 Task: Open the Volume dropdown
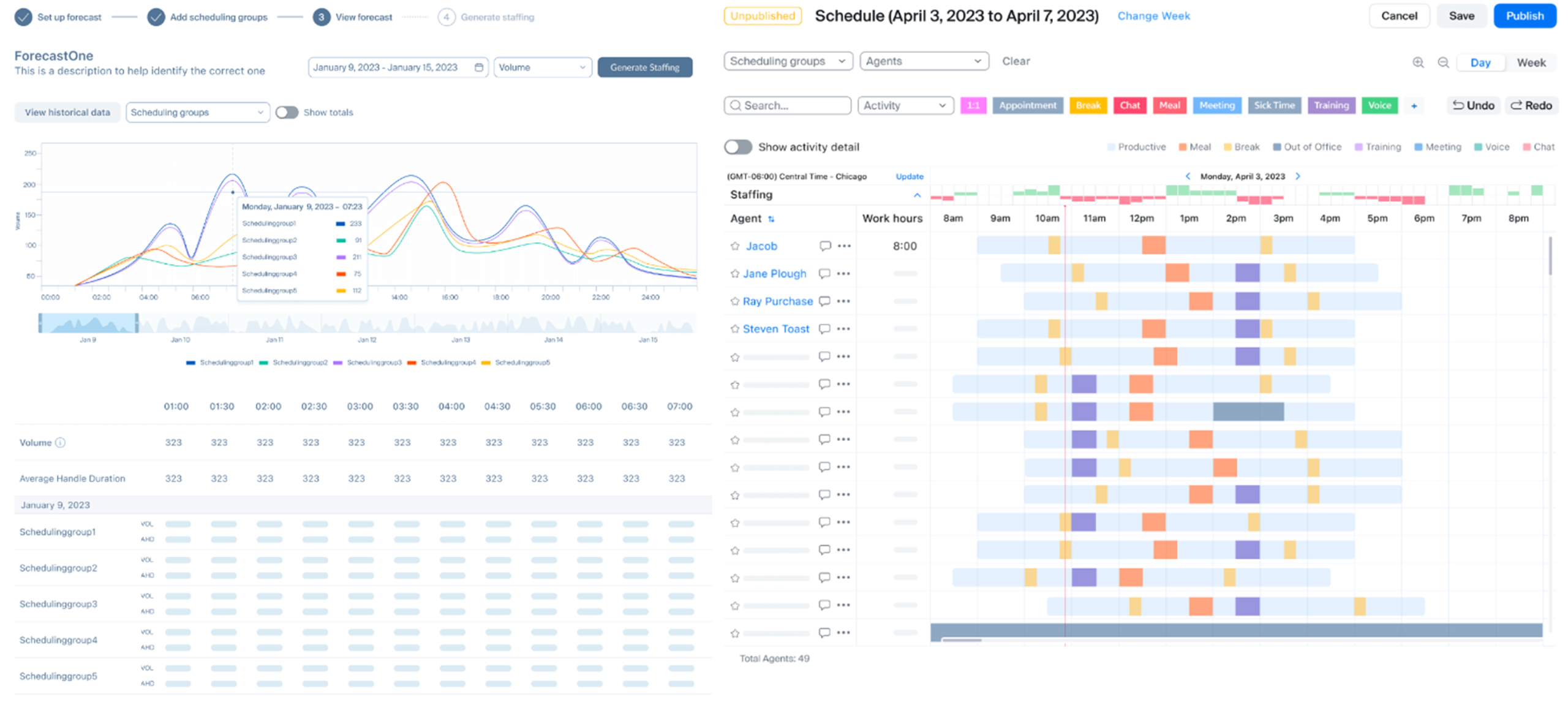pos(542,67)
